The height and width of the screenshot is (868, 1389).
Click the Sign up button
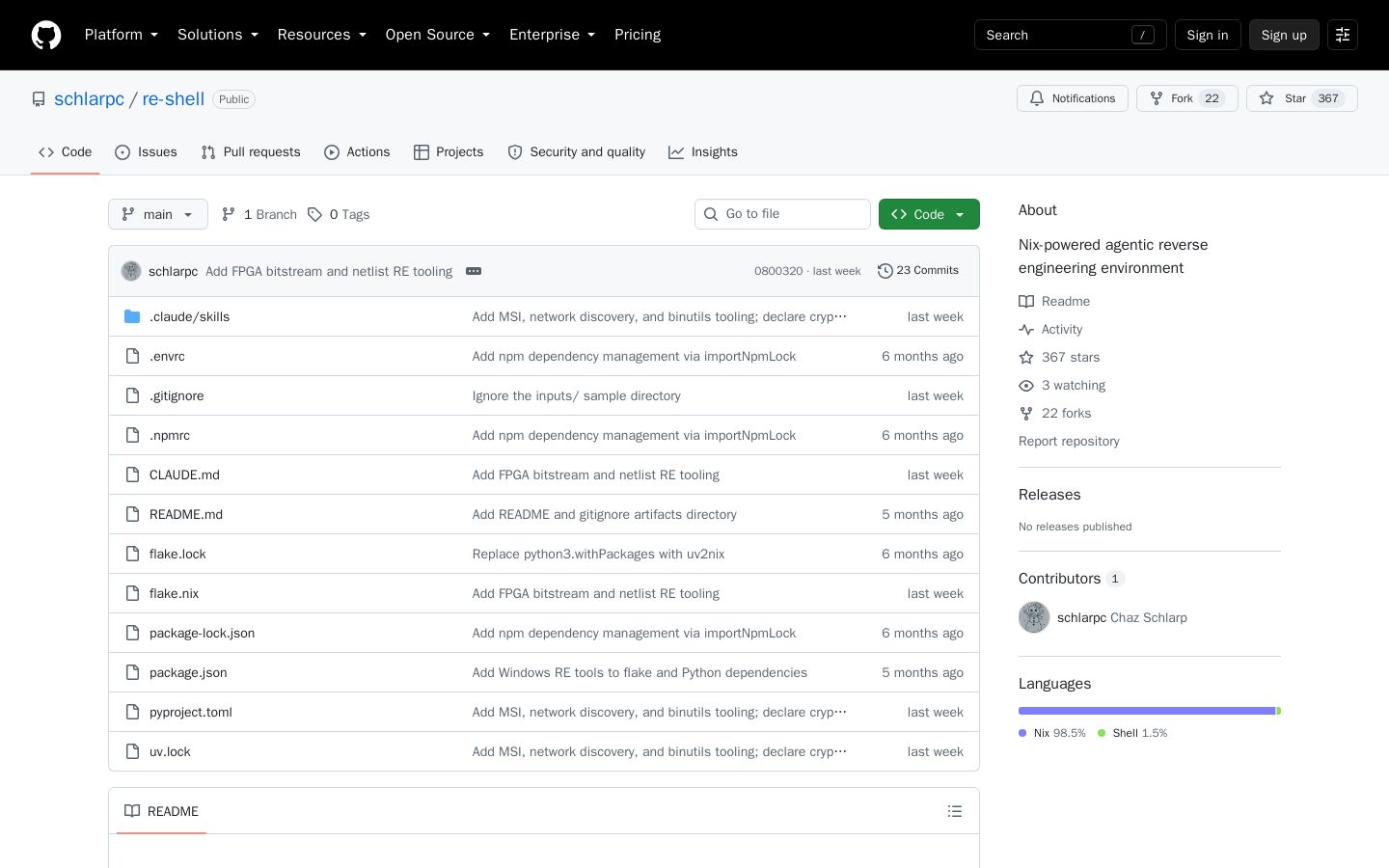[x=1284, y=35]
